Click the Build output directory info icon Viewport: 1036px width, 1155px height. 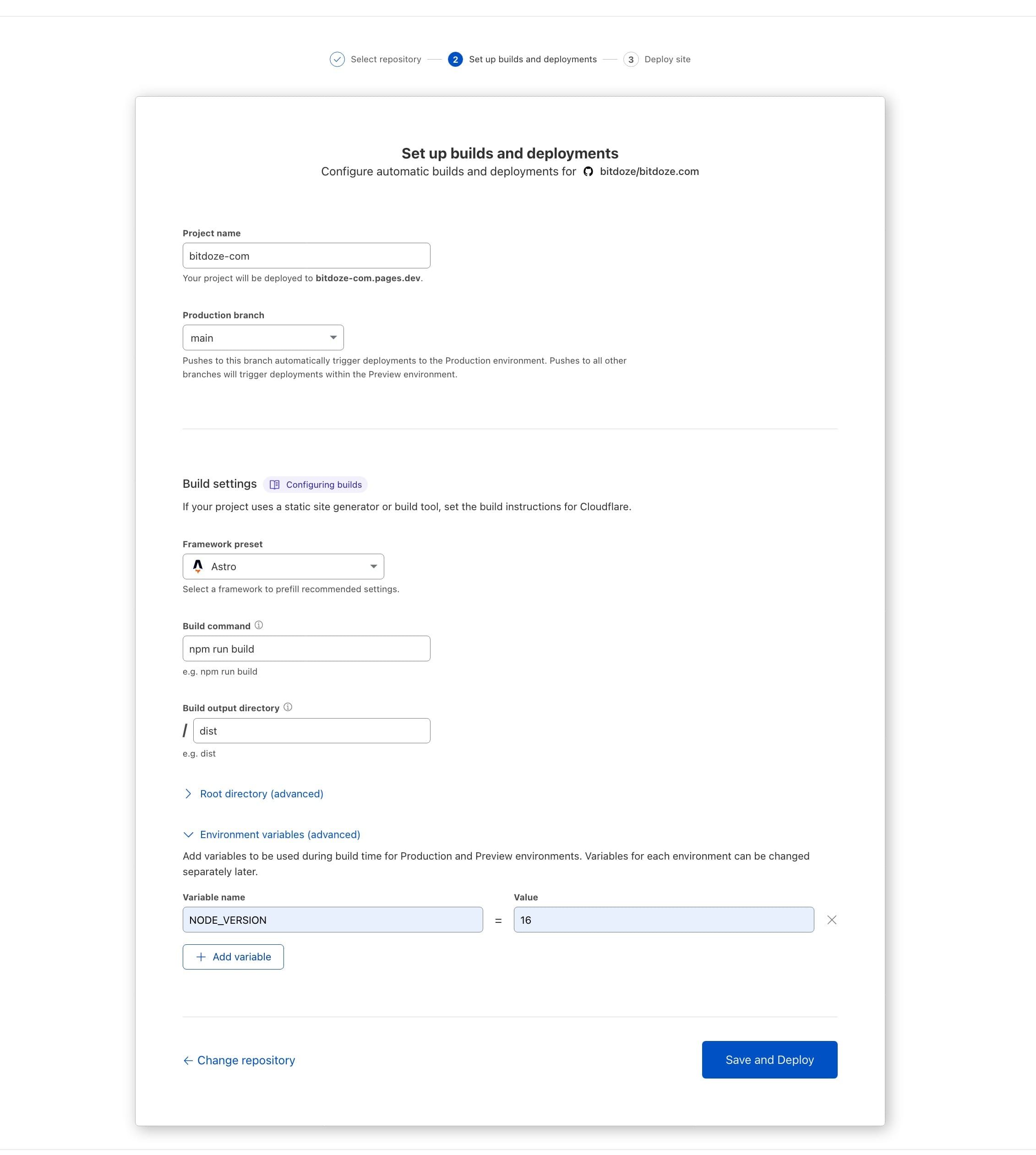pos(288,707)
